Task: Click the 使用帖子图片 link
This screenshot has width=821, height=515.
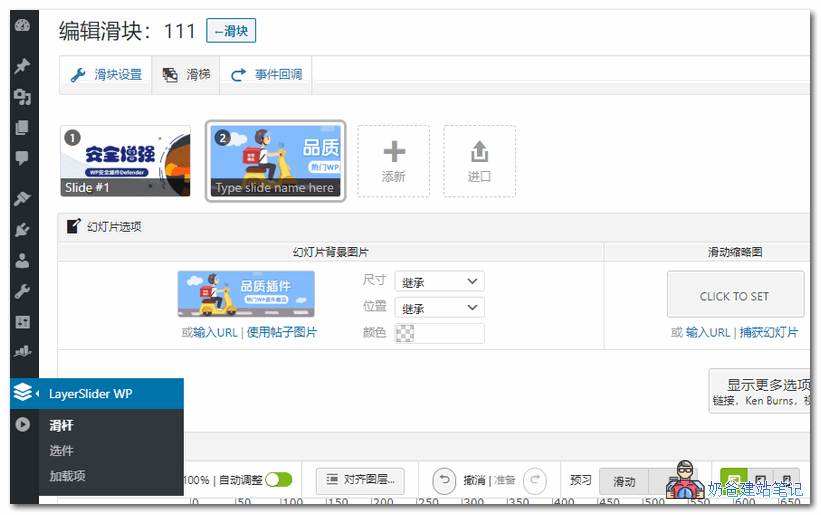Action: [x=282, y=332]
